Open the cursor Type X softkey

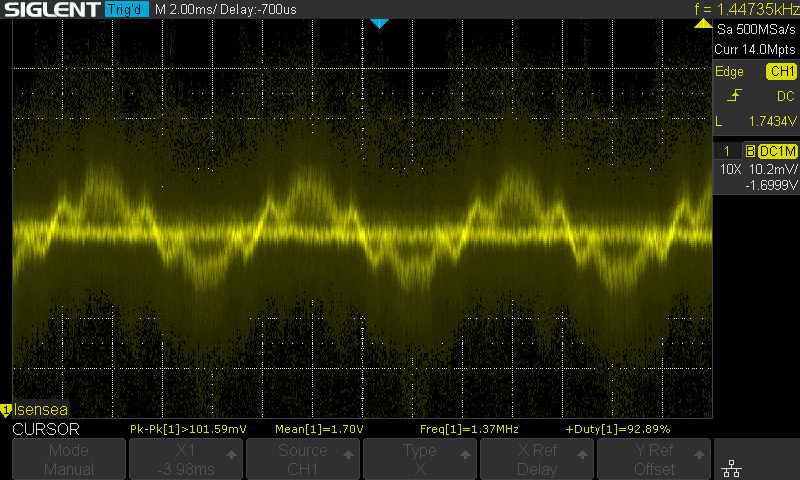[x=419, y=459]
